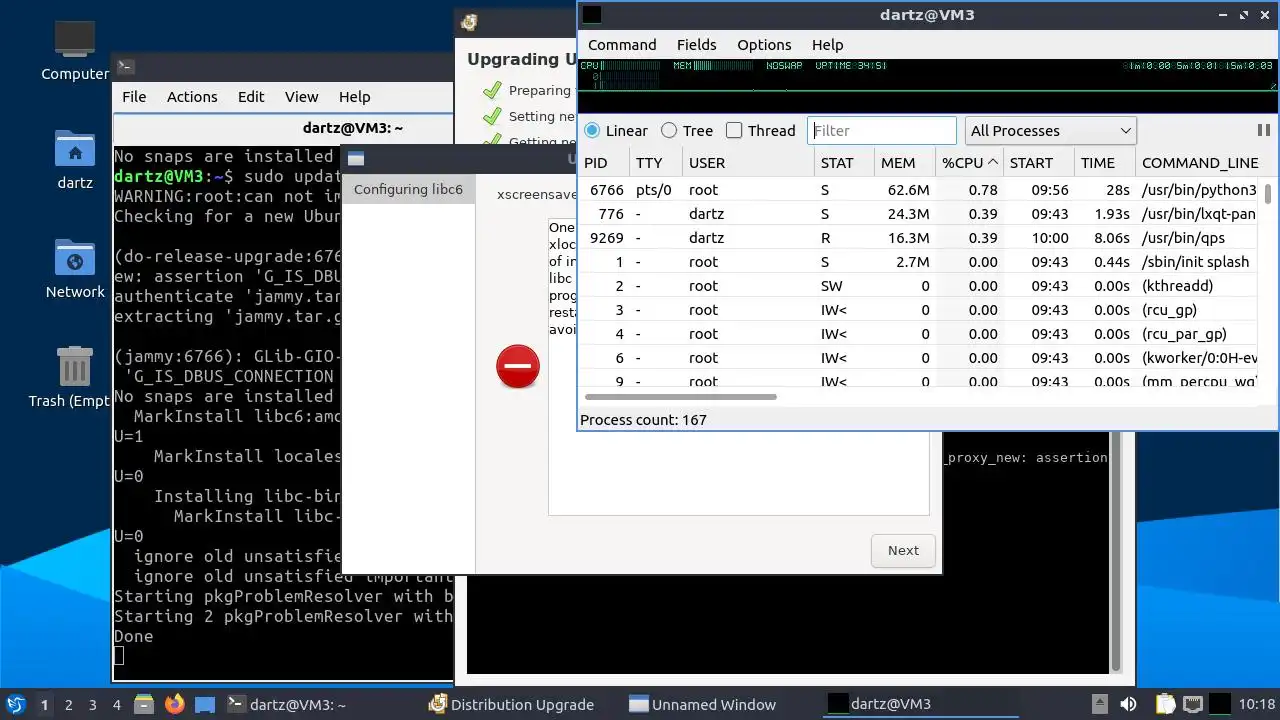The height and width of the screenshot is (720, 1280).
Task: Sort by the START column header
Action: [x=1038, y=163]
